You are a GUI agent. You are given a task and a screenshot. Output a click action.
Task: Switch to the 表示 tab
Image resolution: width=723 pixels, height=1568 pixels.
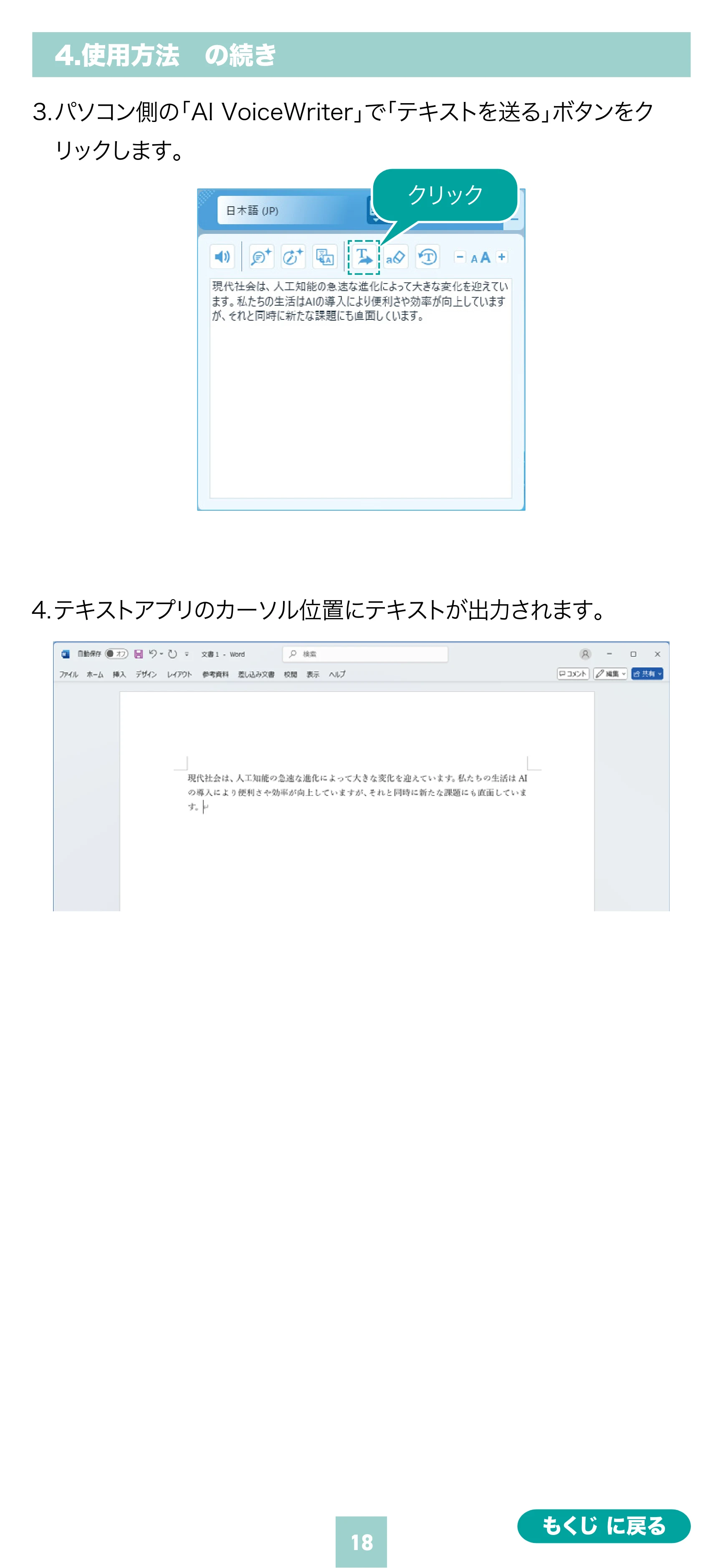(313, 674)
